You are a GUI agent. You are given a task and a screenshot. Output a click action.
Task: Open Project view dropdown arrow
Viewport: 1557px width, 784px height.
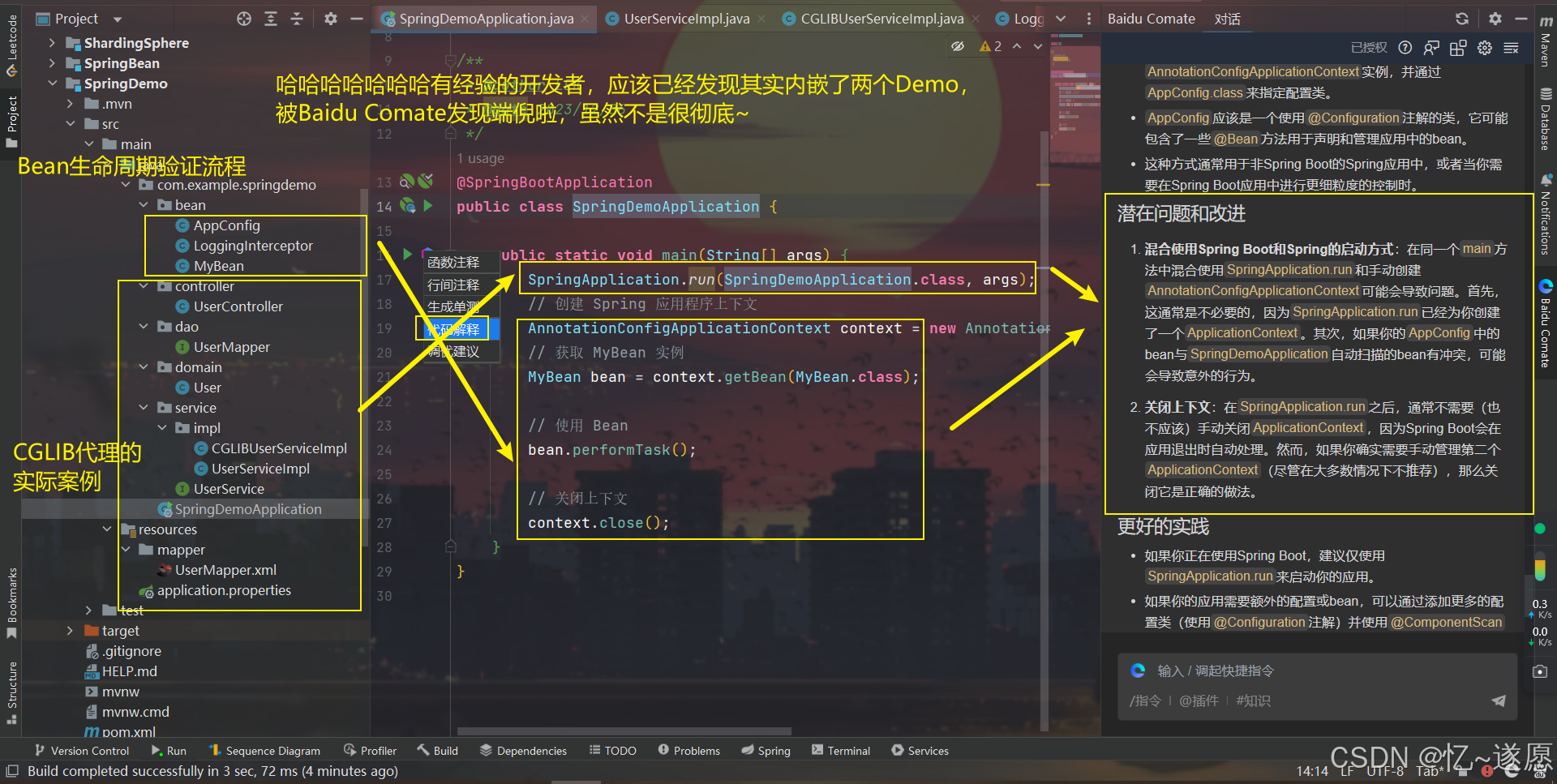pos(118,19)
